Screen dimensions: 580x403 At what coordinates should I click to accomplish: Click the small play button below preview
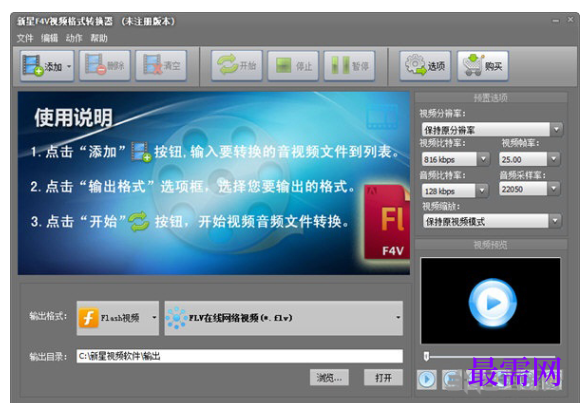pyautogui.click(x=427, y=379)
